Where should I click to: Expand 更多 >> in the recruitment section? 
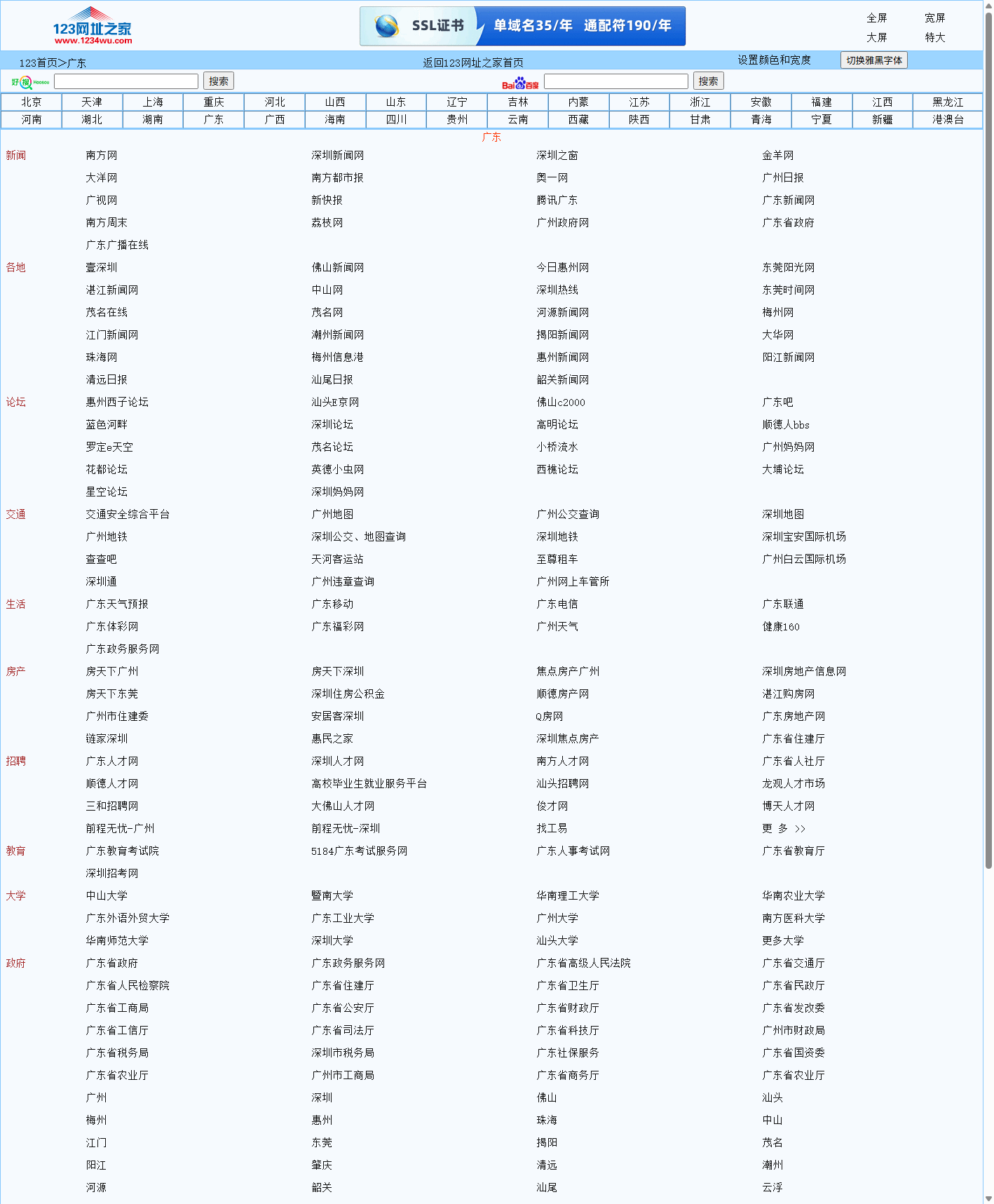click(784, 829)
